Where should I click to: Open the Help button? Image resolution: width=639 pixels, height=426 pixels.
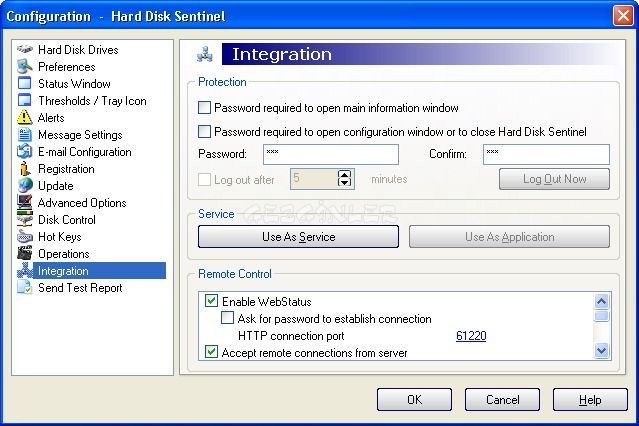click(x=590, y=400)
